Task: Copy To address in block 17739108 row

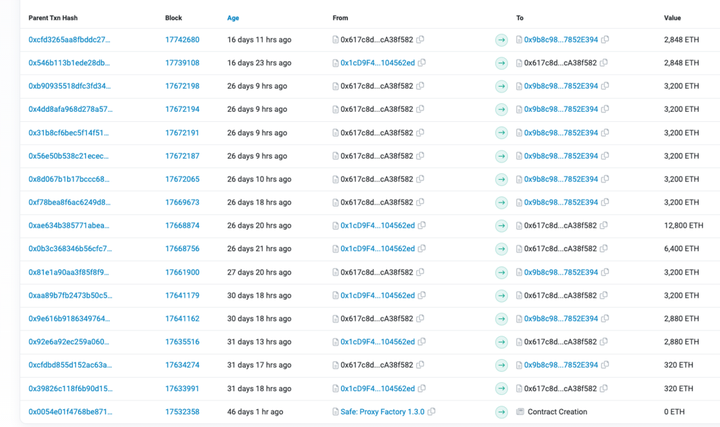Action: click(603, 63)
